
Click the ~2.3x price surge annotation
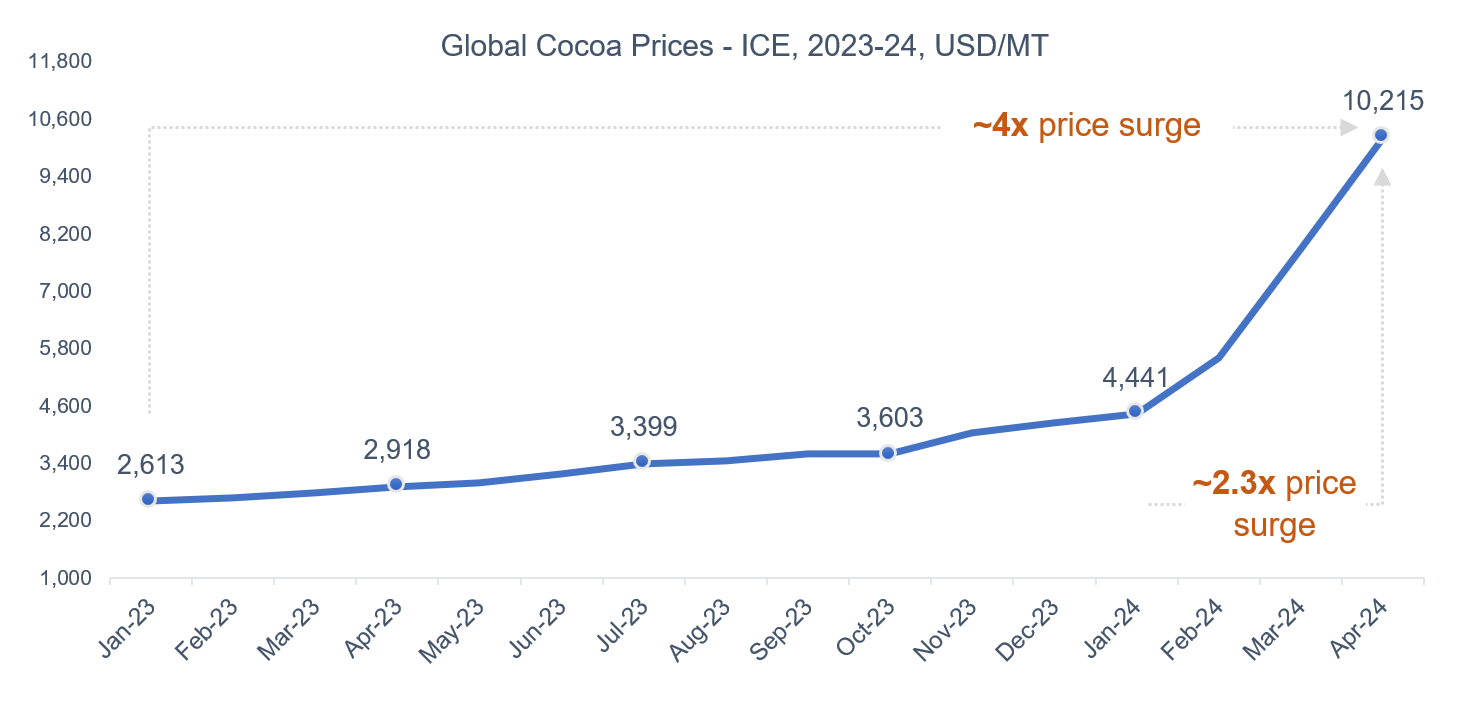tap(1274, 504)
